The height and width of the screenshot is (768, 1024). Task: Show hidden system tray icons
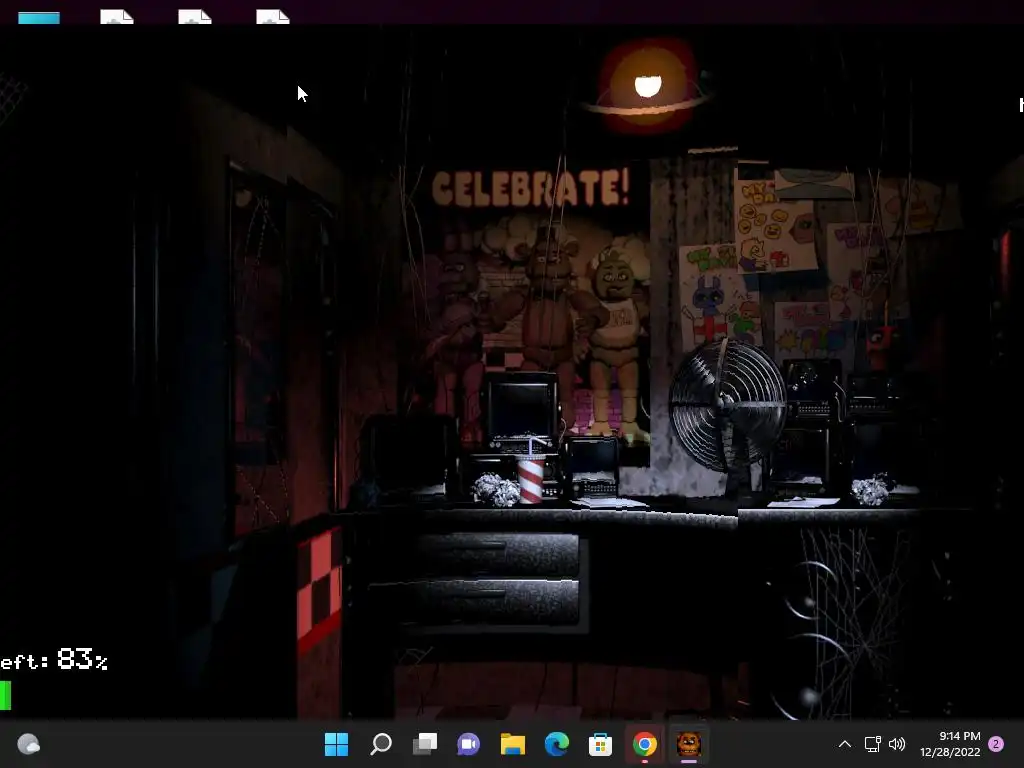point(844,744)
